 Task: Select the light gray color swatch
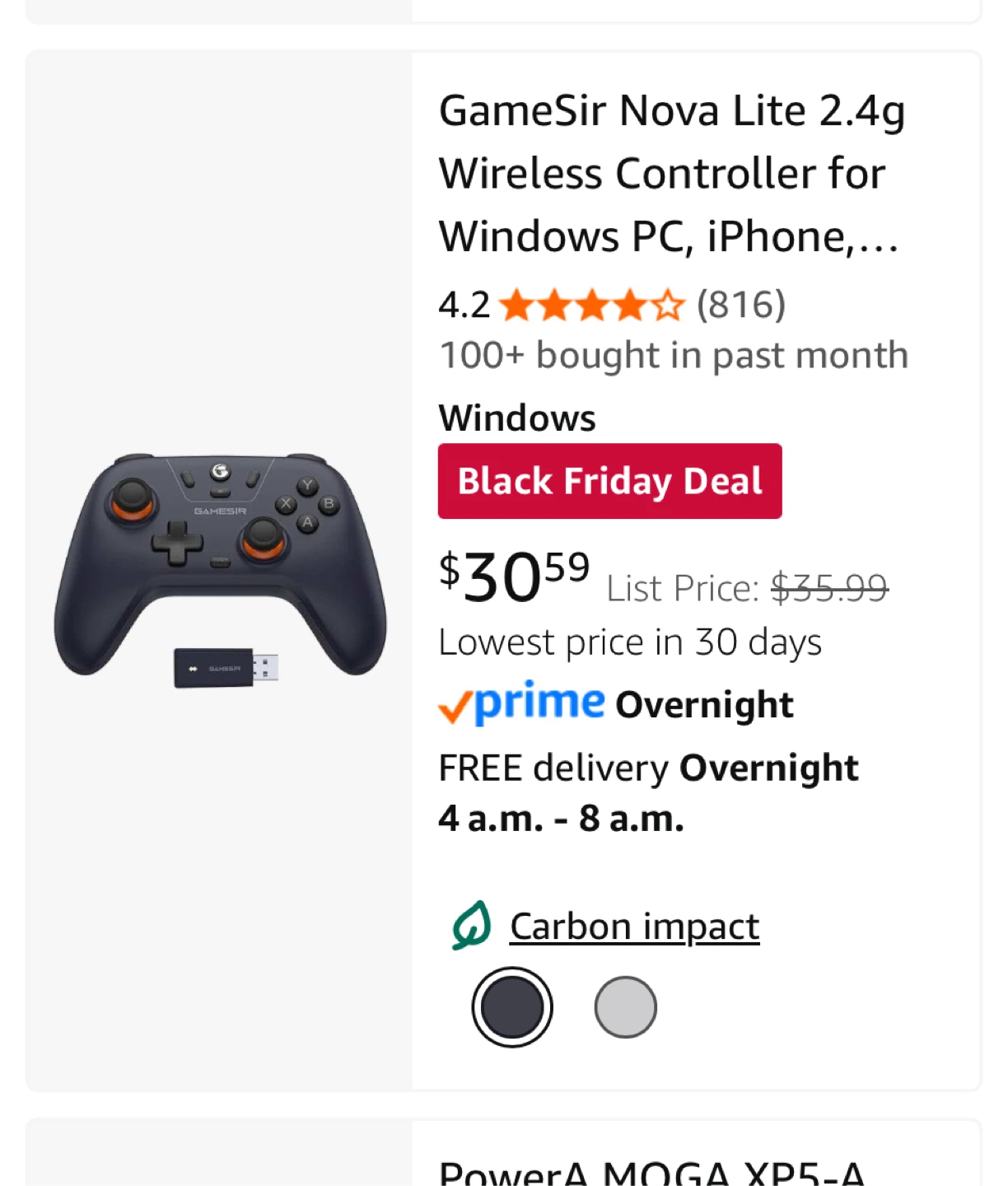(626, 1007)
